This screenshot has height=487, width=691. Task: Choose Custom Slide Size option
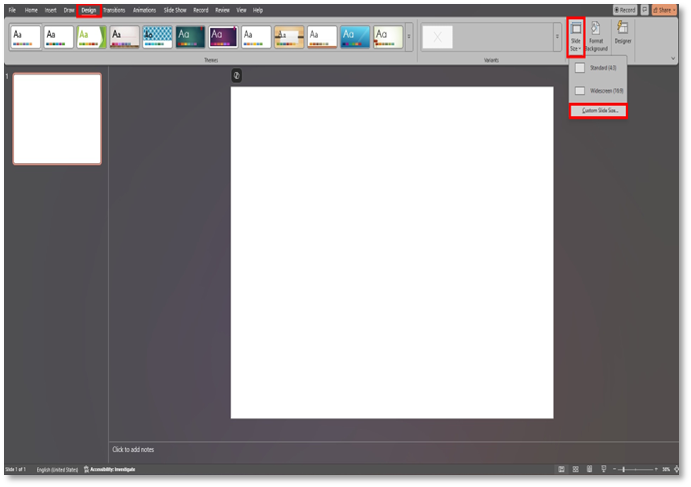tap(599, 110)
